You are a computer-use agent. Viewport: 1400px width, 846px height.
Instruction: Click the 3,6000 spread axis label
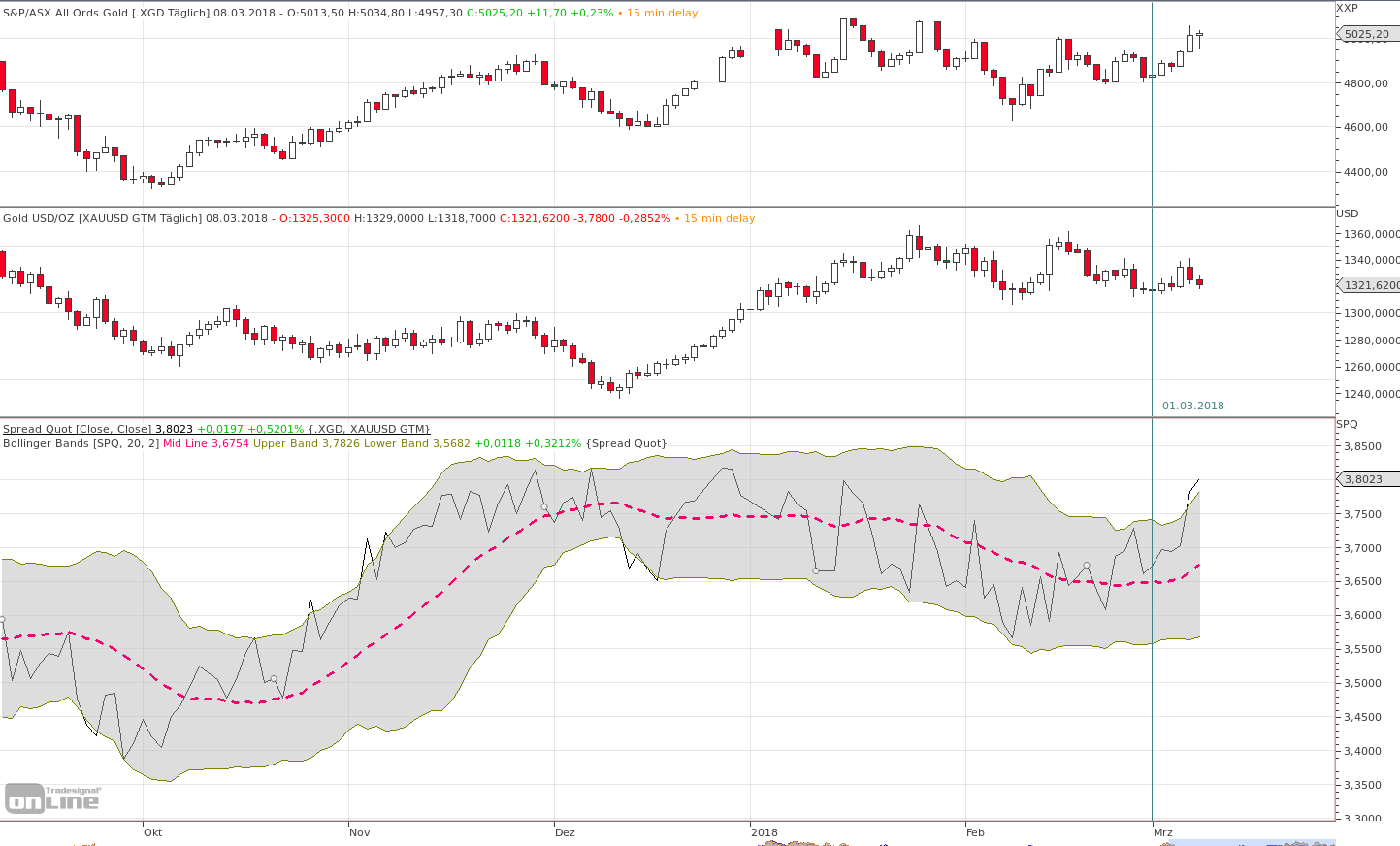point(1363,616)
